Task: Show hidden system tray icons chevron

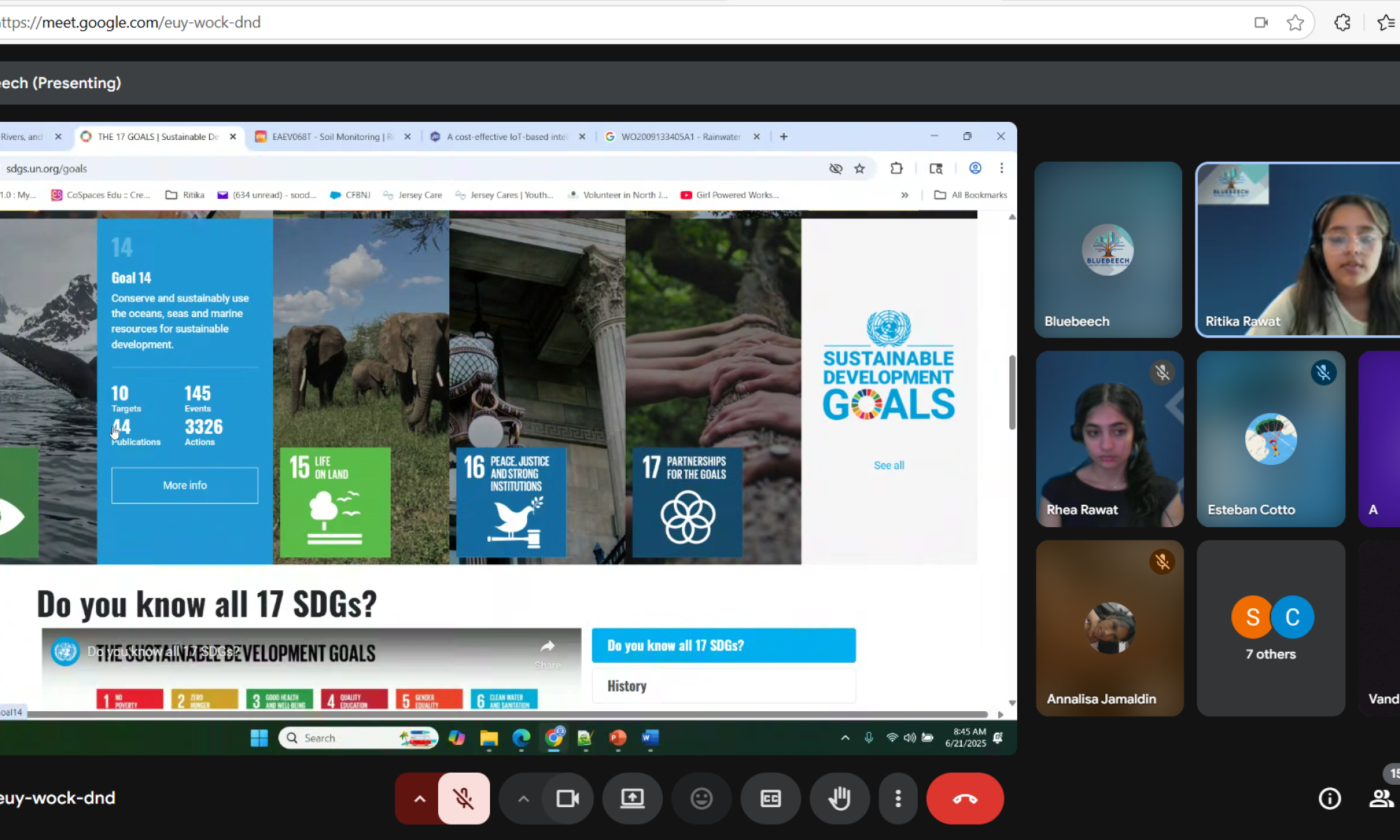Action: [x=845, y=738]
